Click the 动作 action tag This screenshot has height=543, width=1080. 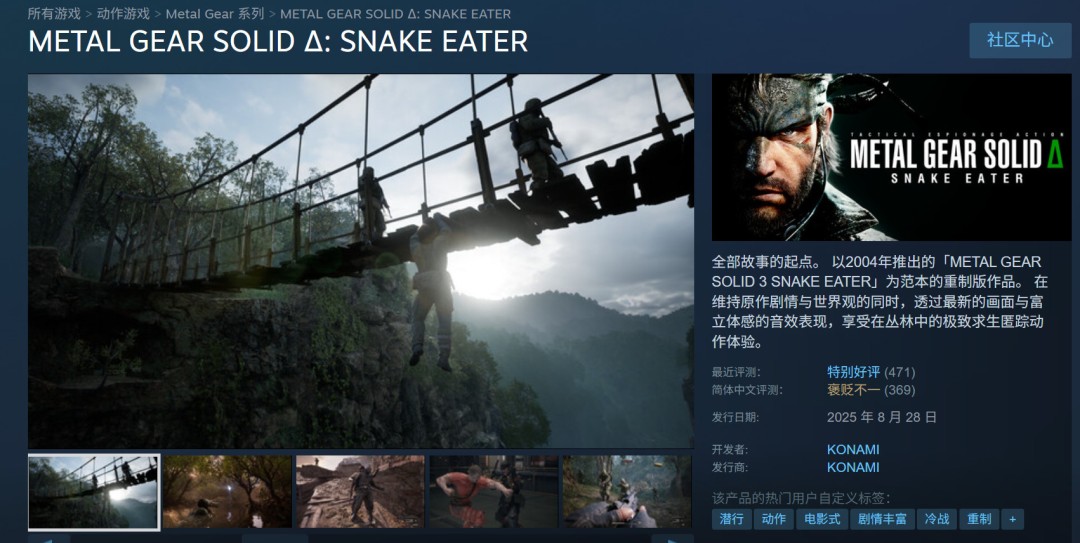pos(773,519)
